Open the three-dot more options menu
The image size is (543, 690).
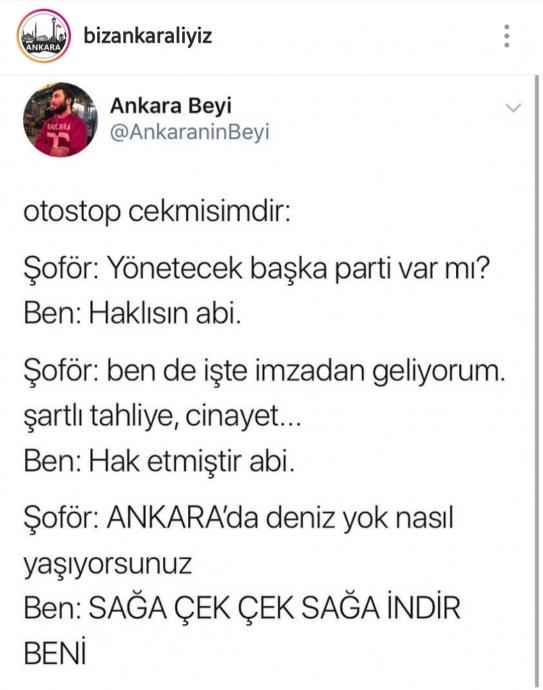[507, 36]
